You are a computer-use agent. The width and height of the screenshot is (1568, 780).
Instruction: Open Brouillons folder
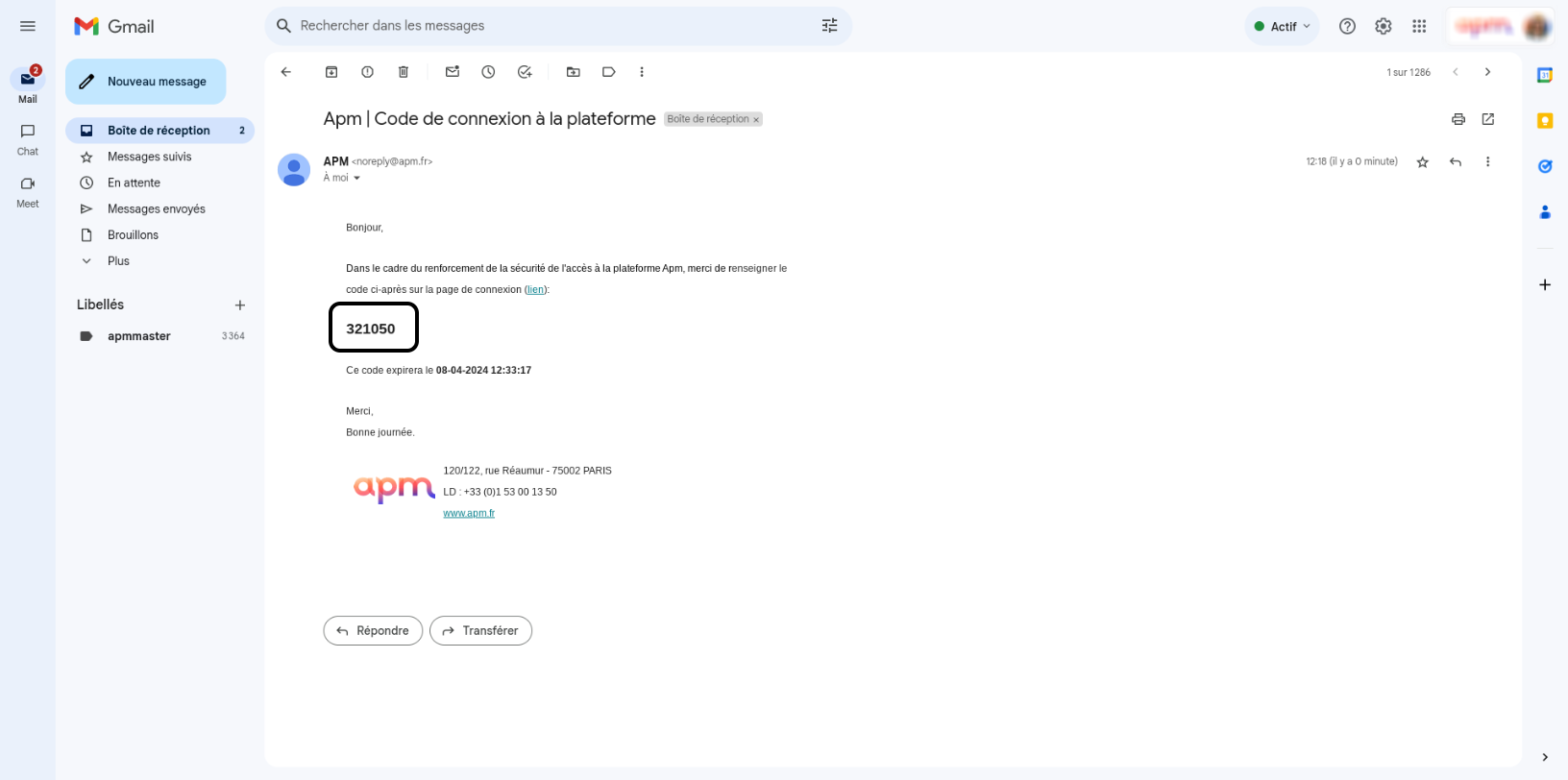[x=159, y=234]
